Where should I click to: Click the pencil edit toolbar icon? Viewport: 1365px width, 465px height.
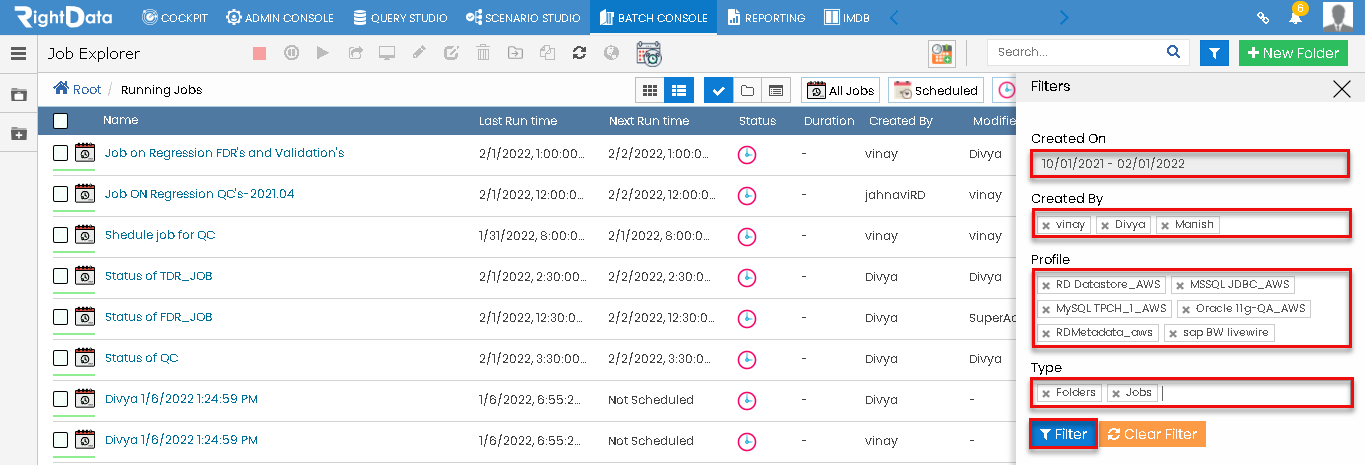[419, 53]
